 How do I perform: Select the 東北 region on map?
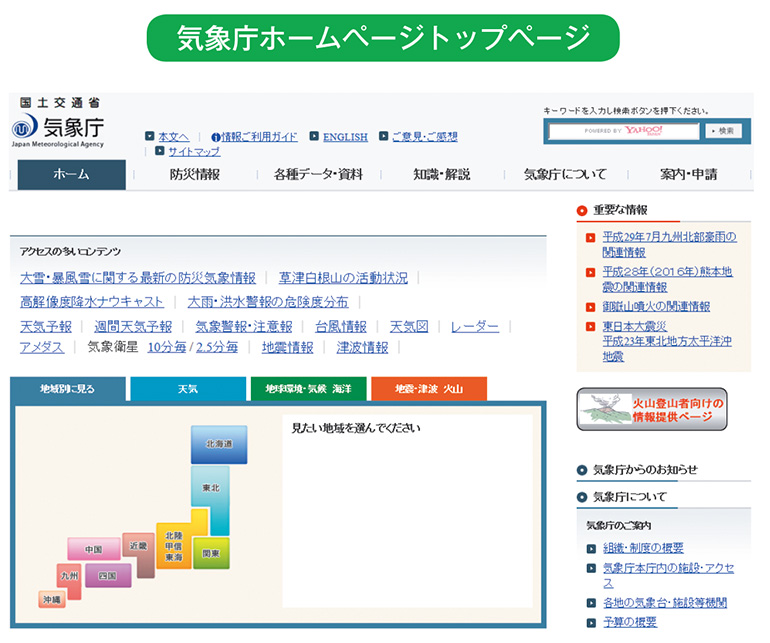point(209,488)
